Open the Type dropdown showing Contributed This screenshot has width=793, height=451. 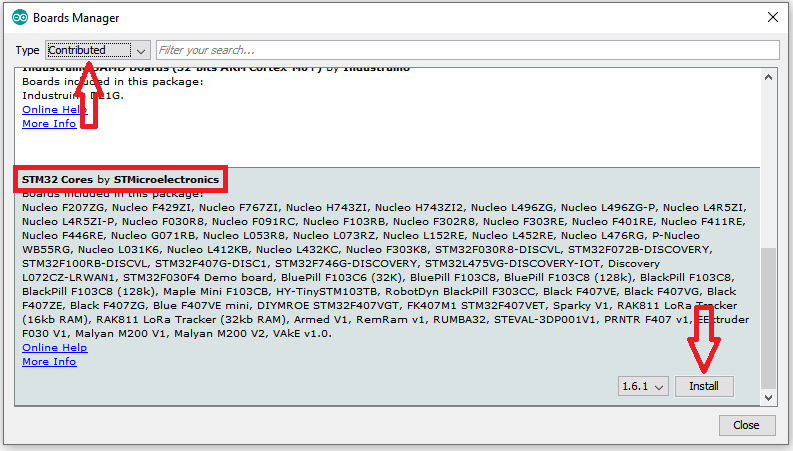(98, 50)
